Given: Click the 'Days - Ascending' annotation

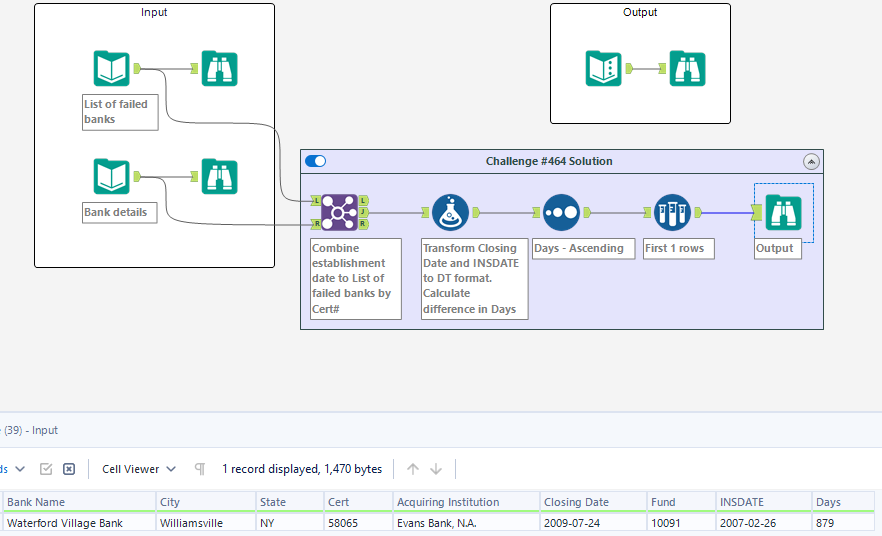Looking at the screenshot, I should (583, 249).
